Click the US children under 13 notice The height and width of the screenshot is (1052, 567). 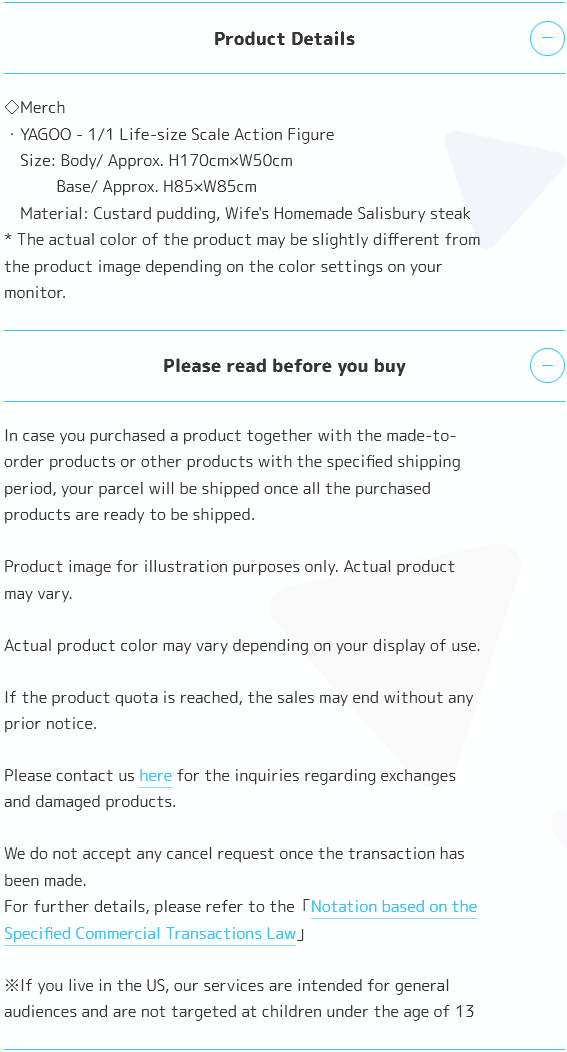(x=240, y=998)
